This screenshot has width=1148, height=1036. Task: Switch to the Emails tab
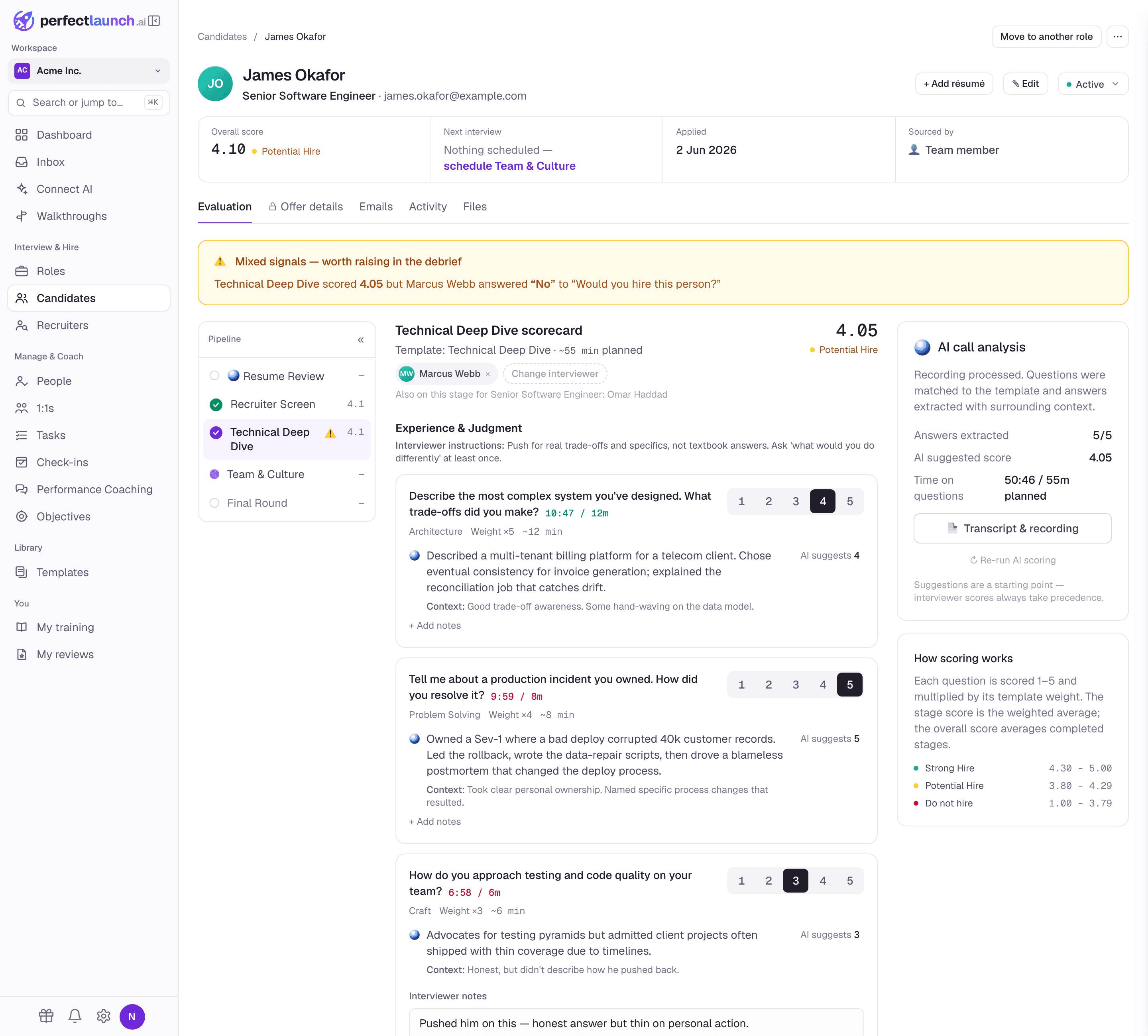tap(376, 207)
